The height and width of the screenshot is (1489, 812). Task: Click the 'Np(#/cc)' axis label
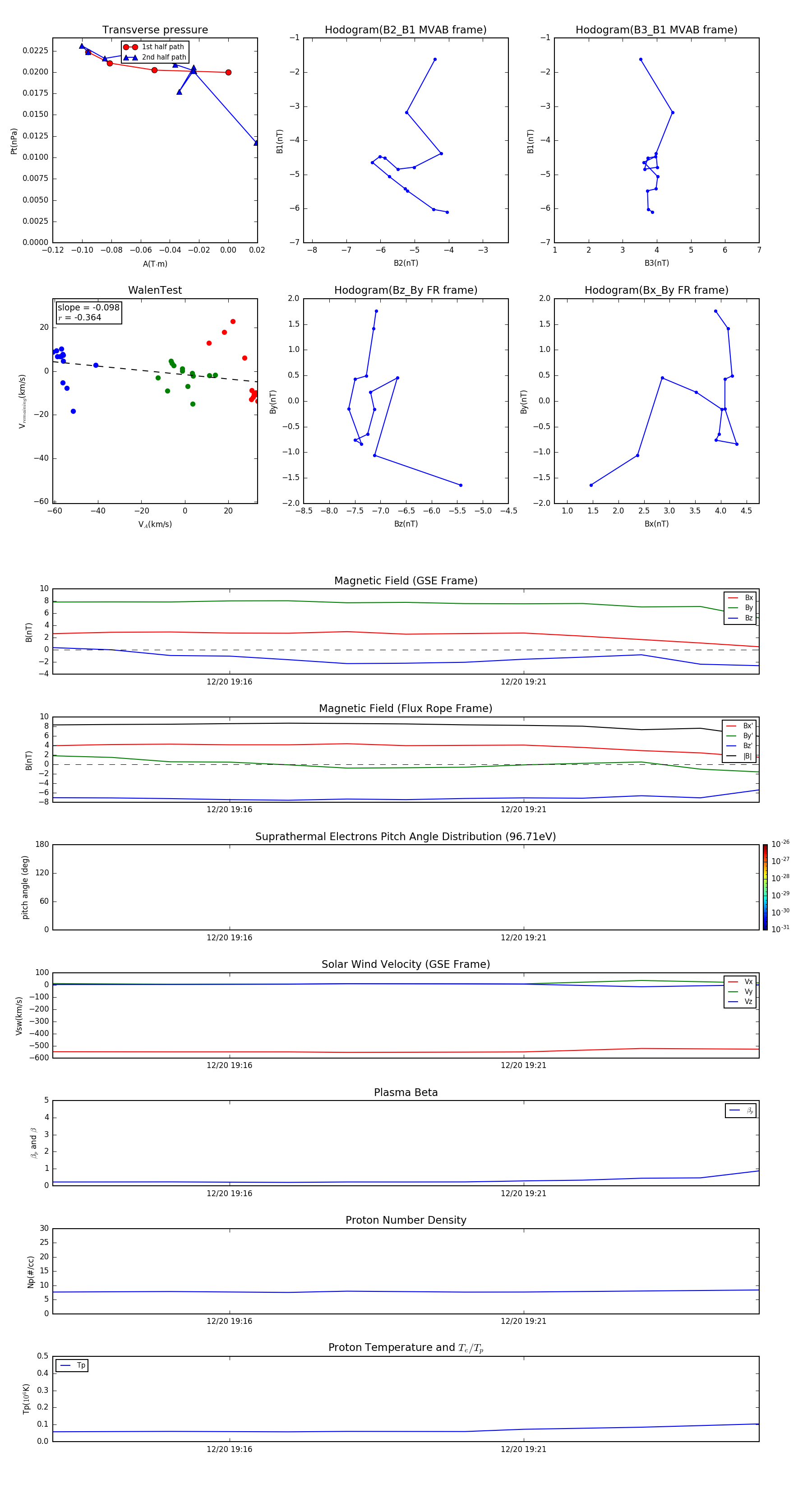pyautogui.click(x=31, y=1272)
